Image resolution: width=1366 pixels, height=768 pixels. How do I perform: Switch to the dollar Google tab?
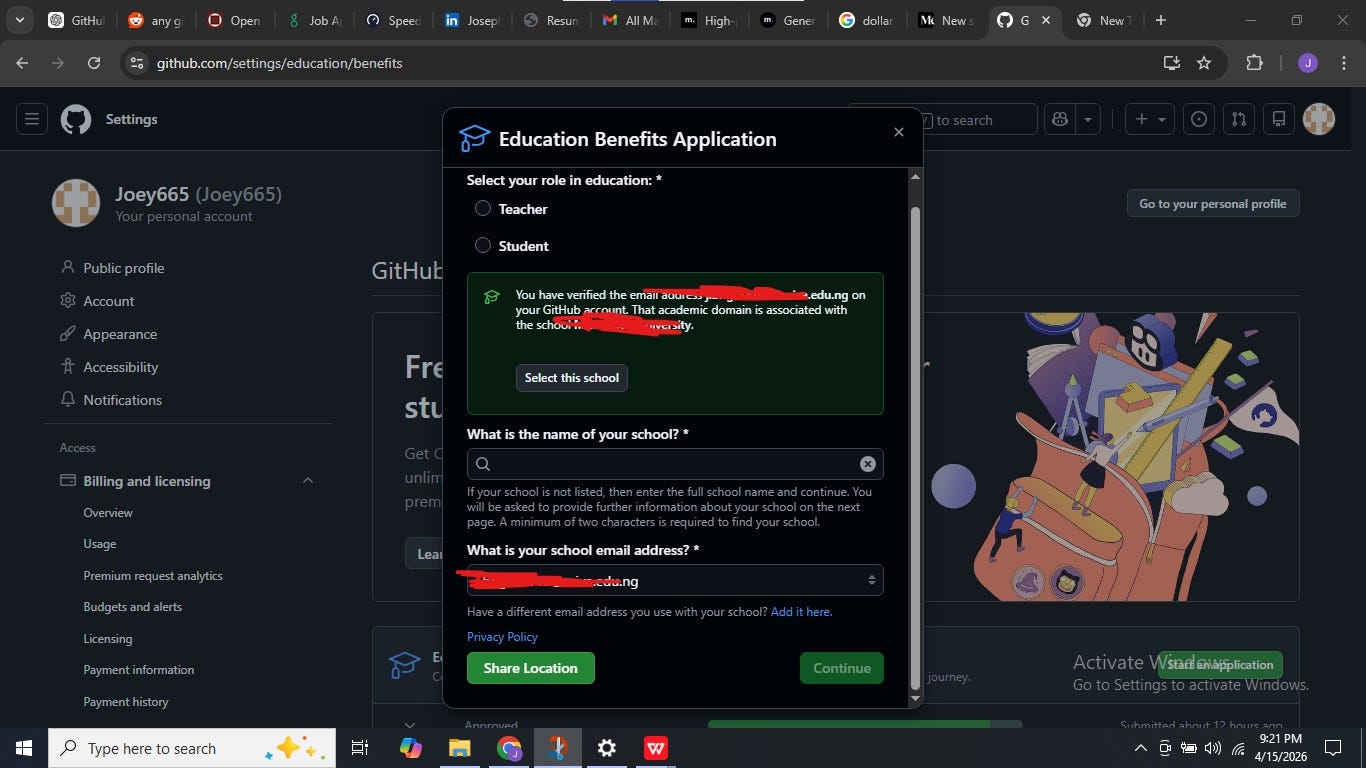(x=866, y=20)
